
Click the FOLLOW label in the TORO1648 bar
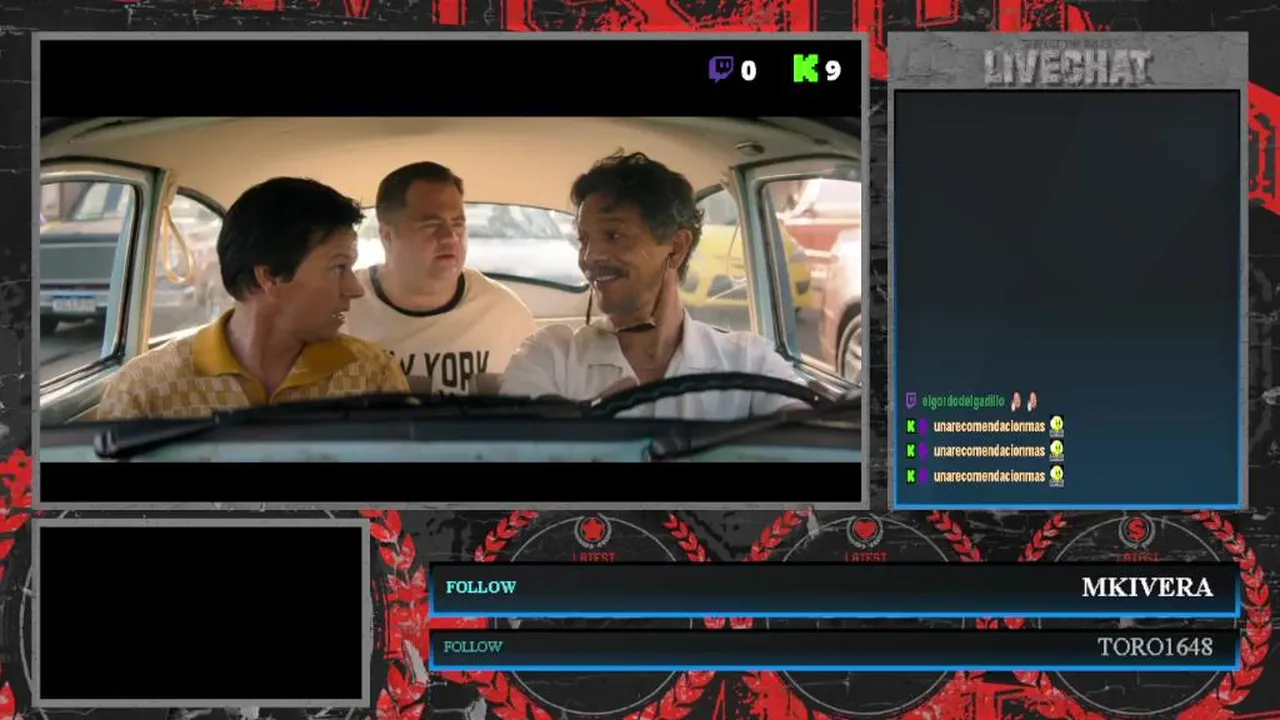[473, 647]
